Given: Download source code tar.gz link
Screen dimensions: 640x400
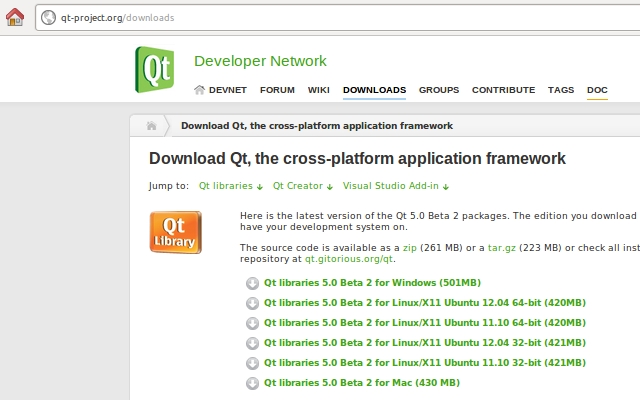Looking at the screenshot, I should (x=502, y=248).
